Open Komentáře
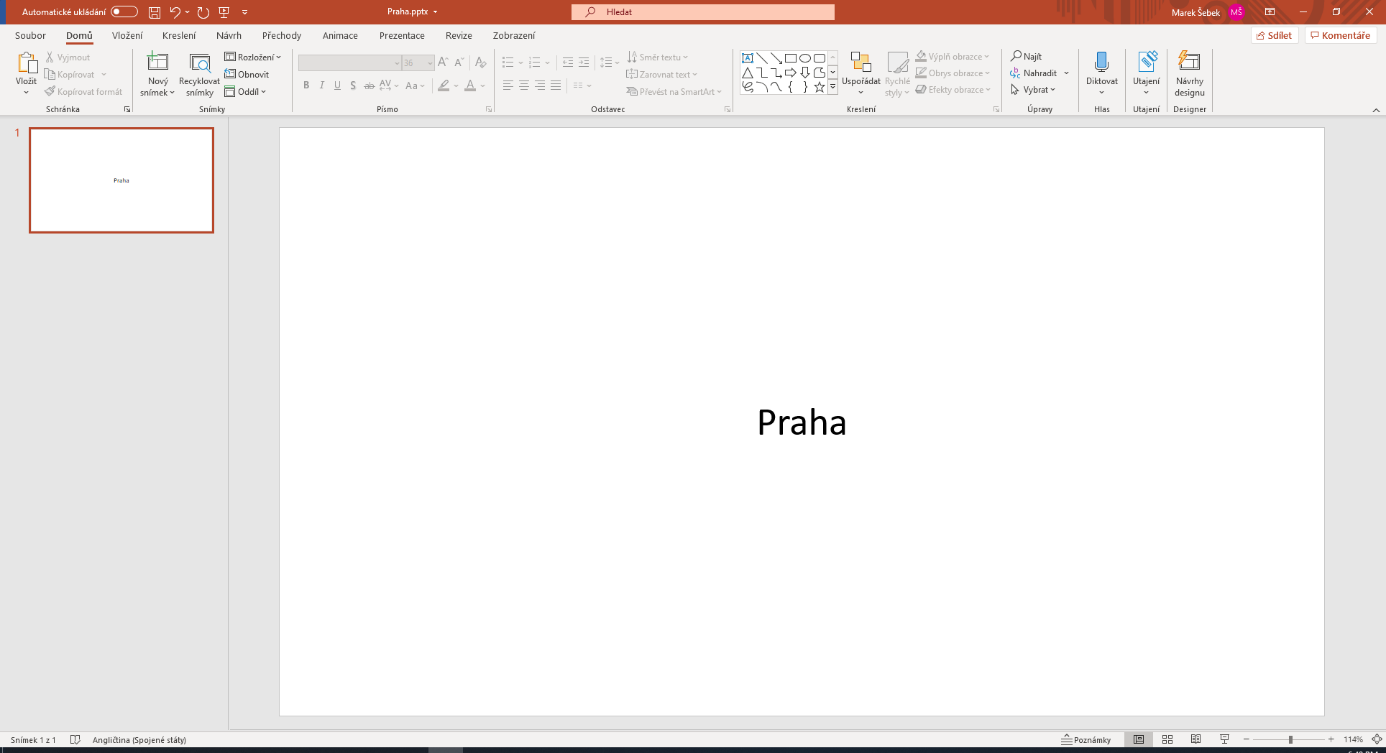1386x753 pixels. click(x=1340, y=34)
